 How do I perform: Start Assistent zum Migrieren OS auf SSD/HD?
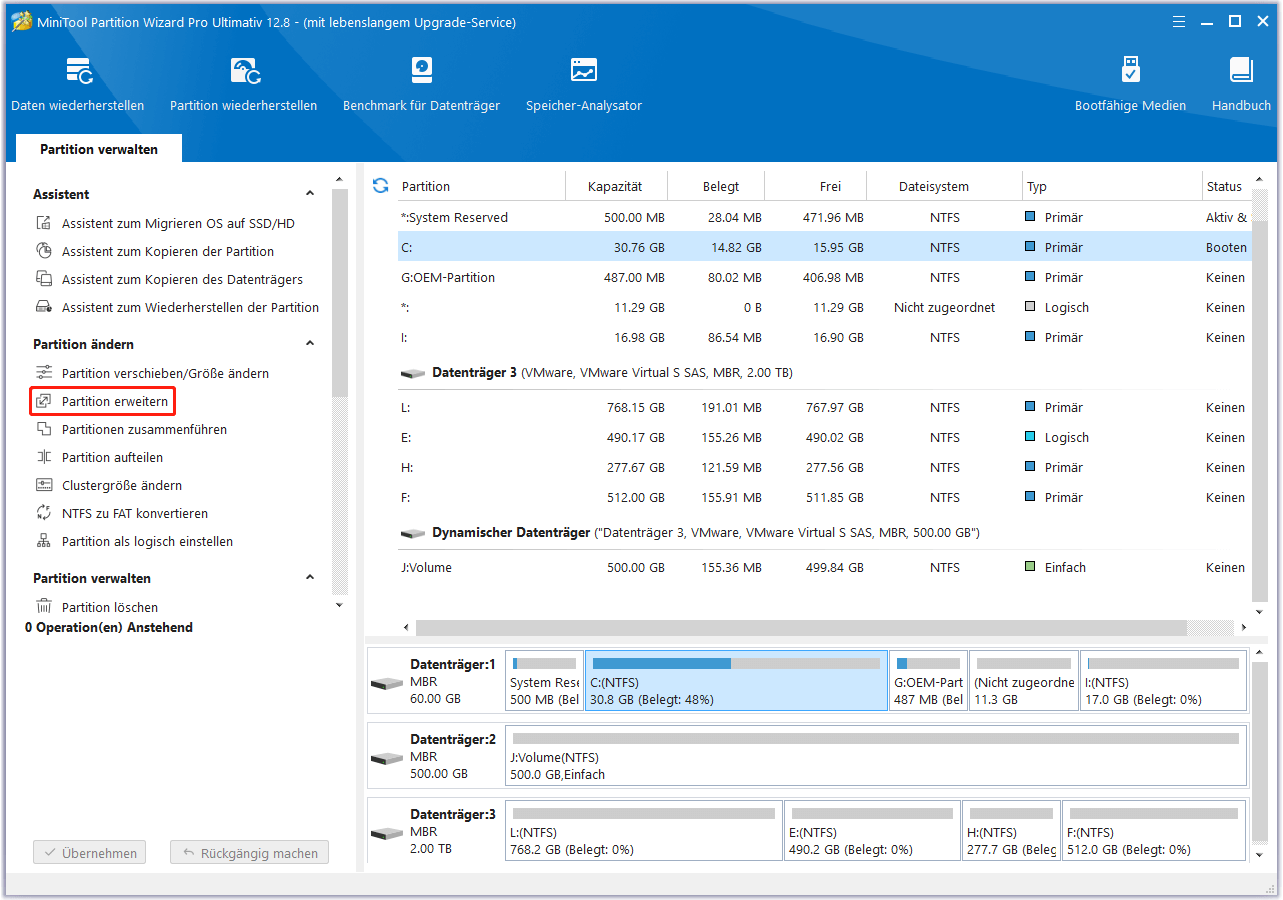(x=178, y=224)
